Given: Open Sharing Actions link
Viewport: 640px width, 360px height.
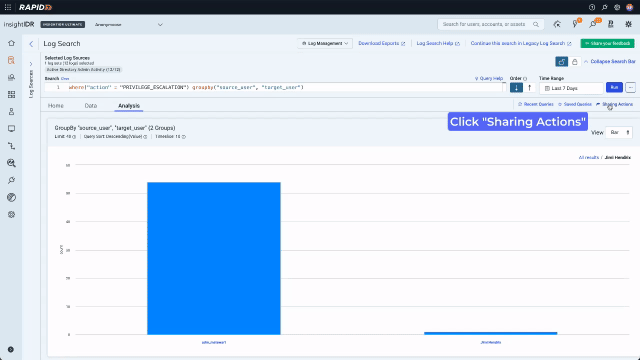Looking at the screenshot, I should click(615, 104).
